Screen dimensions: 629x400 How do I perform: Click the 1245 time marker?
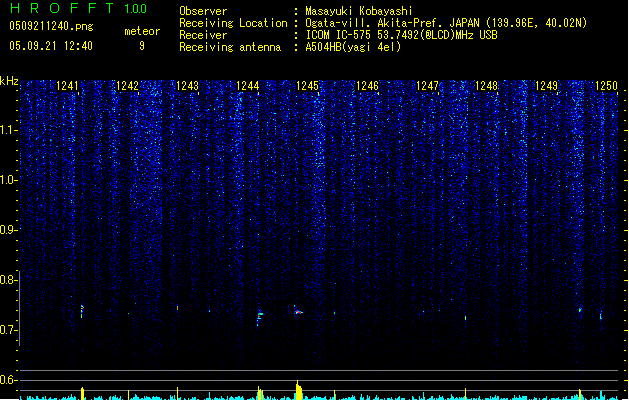307,85
